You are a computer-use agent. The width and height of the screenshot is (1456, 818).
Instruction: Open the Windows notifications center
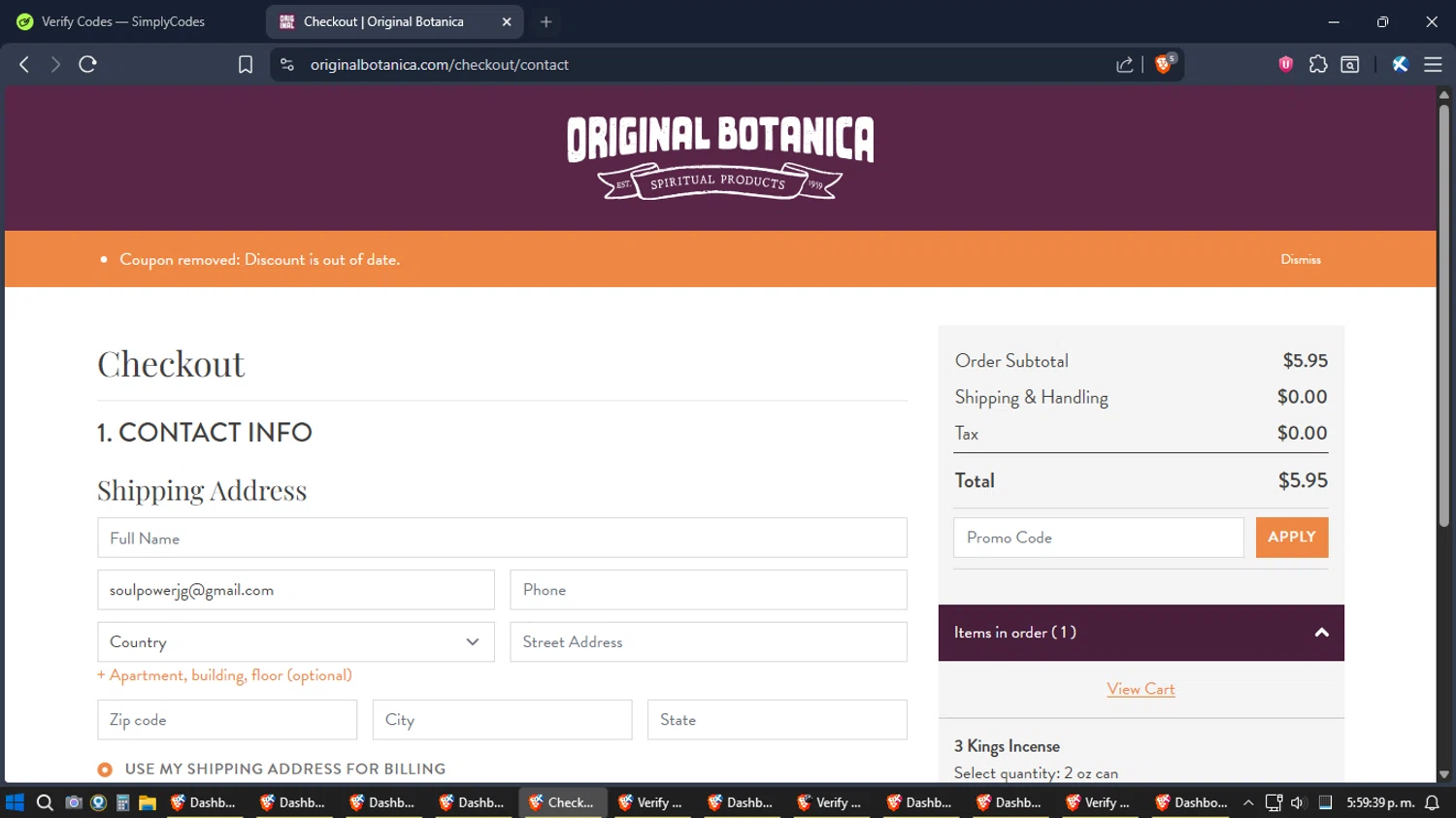(1432, 802)
